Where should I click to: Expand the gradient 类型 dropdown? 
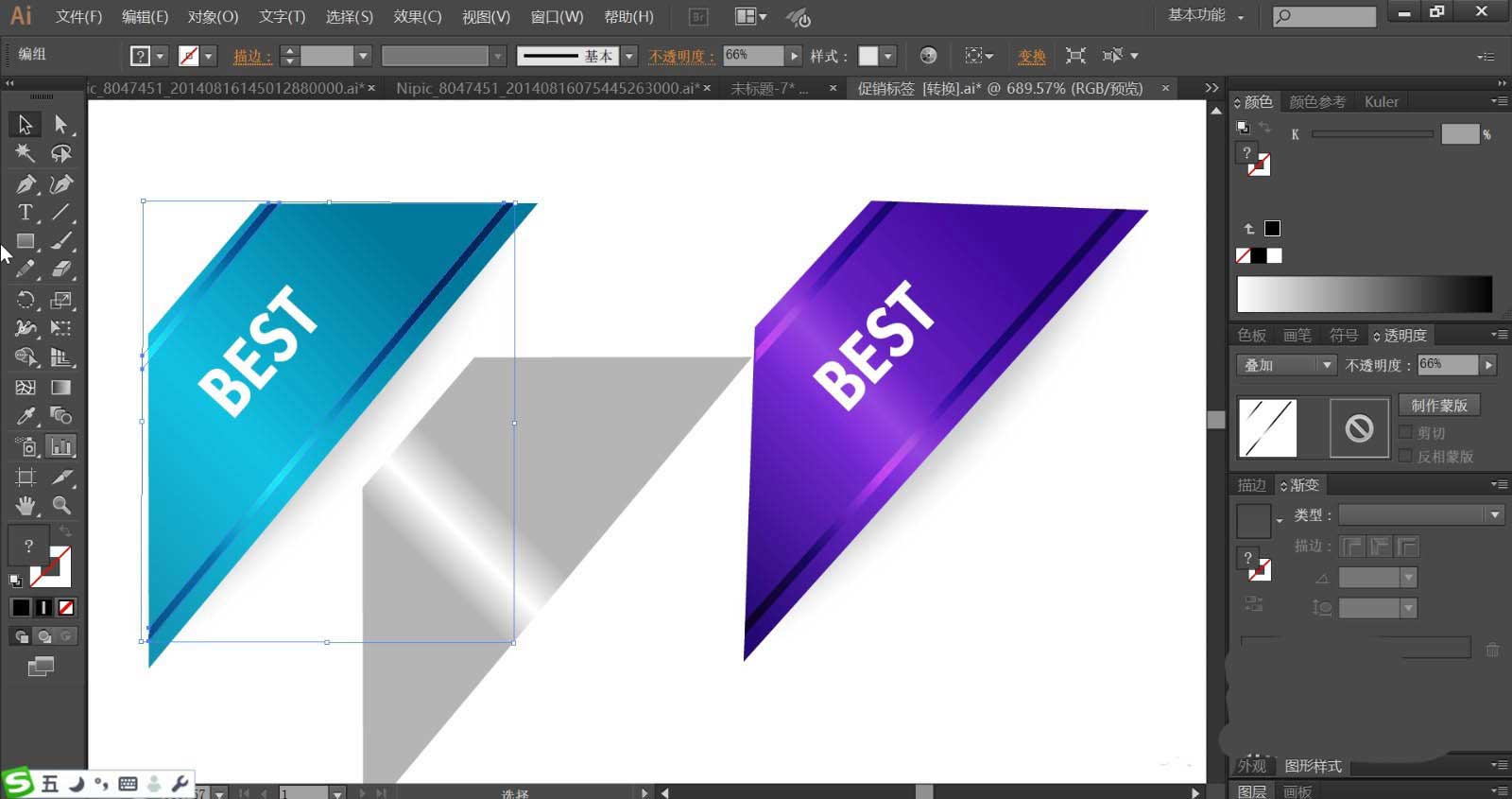tap(1420, 514)
